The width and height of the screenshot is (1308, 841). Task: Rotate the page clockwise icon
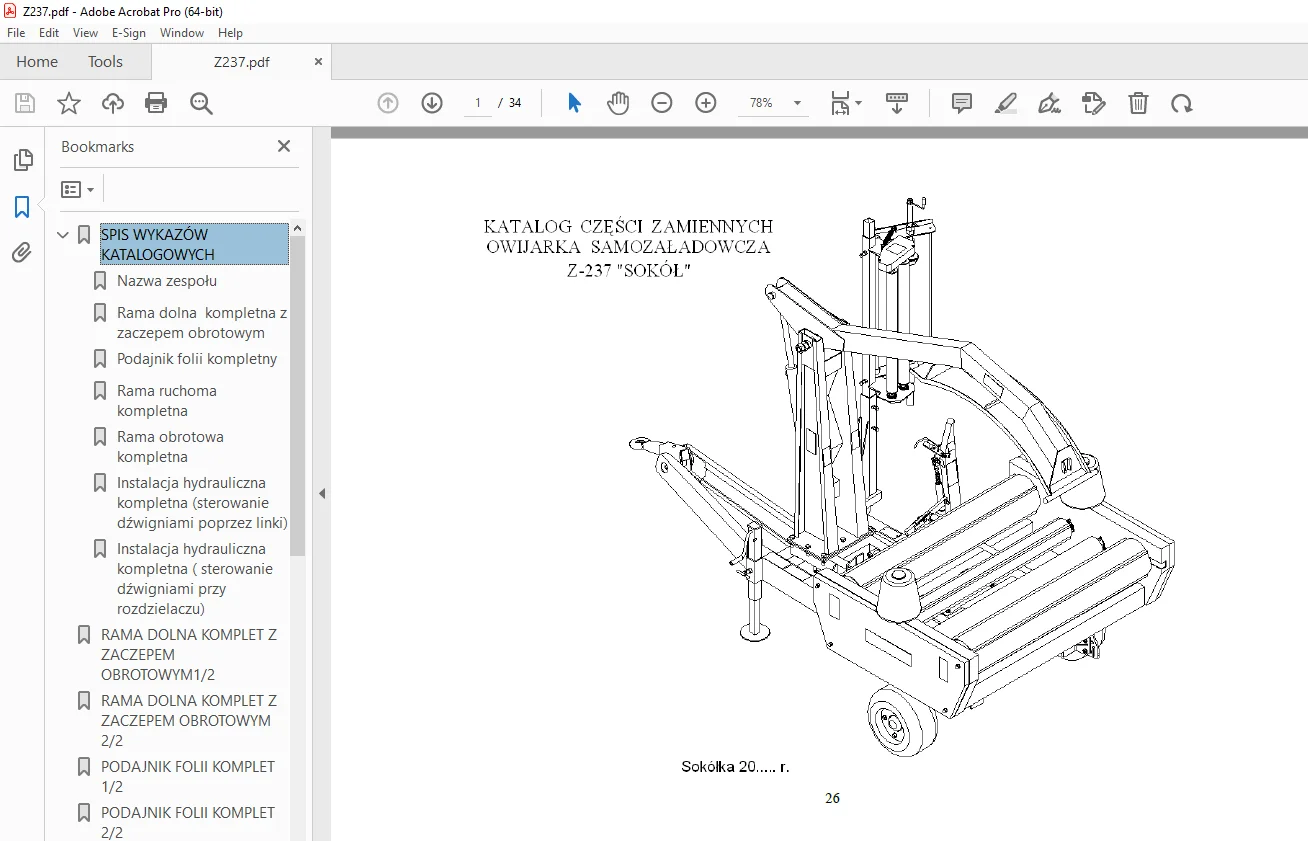(x=1182, y=103)
